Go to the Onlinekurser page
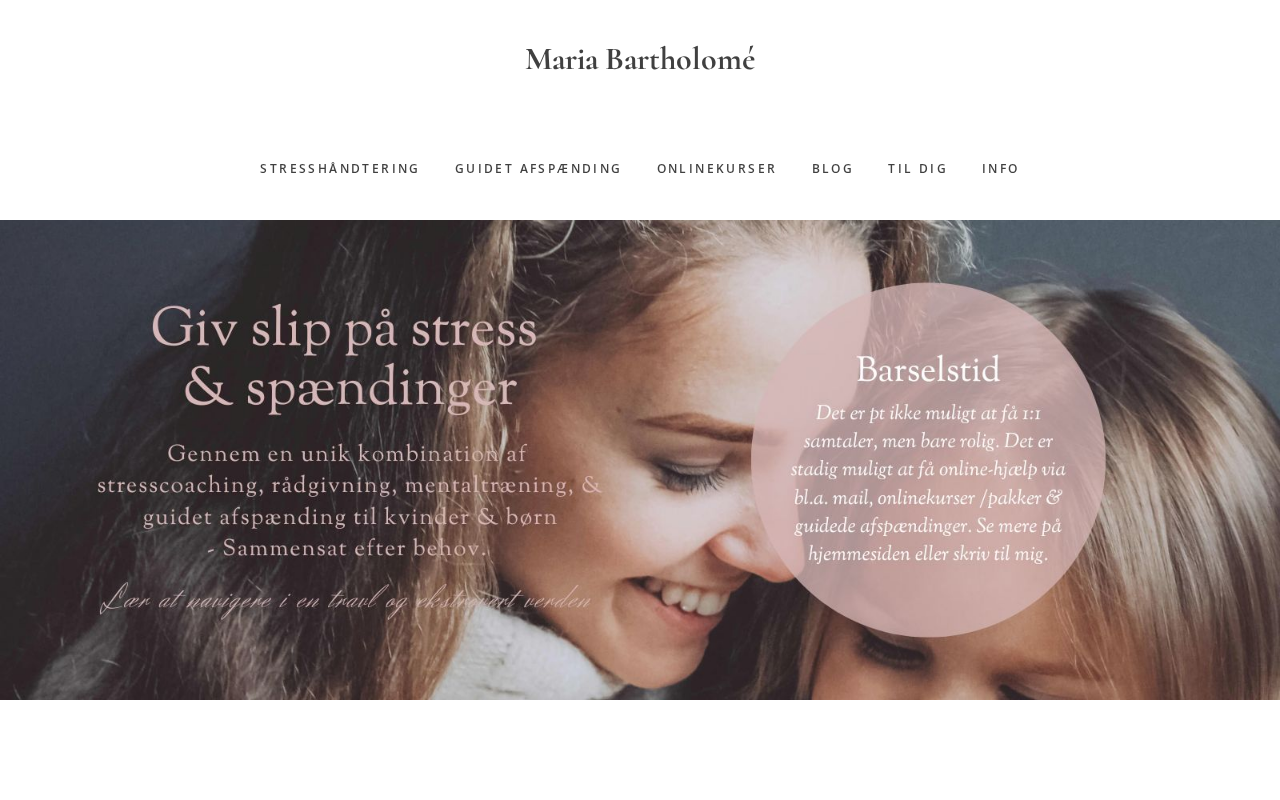 717,168
